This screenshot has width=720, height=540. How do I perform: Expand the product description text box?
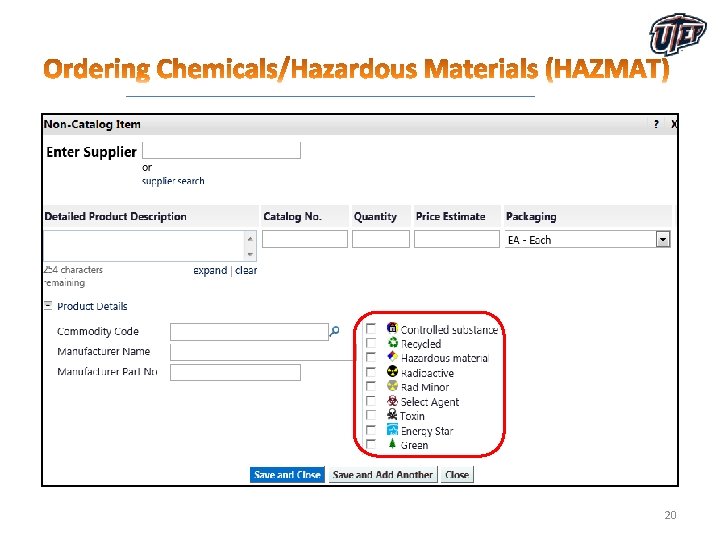210,270
